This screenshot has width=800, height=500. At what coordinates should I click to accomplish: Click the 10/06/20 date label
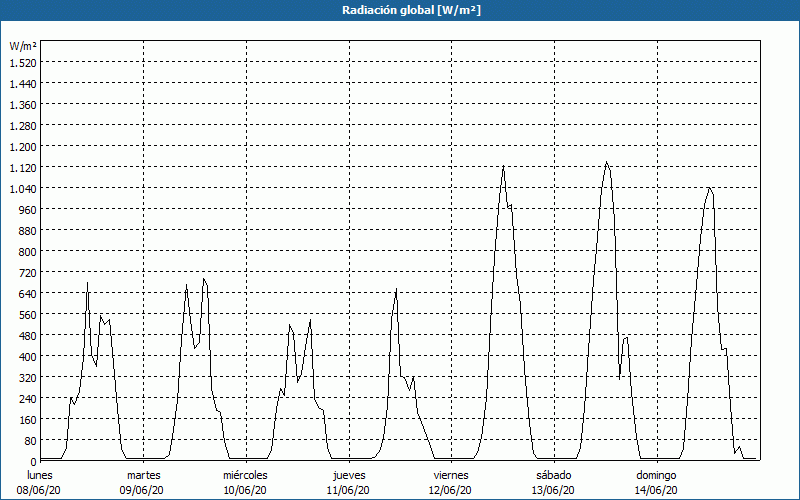point(244,490)
